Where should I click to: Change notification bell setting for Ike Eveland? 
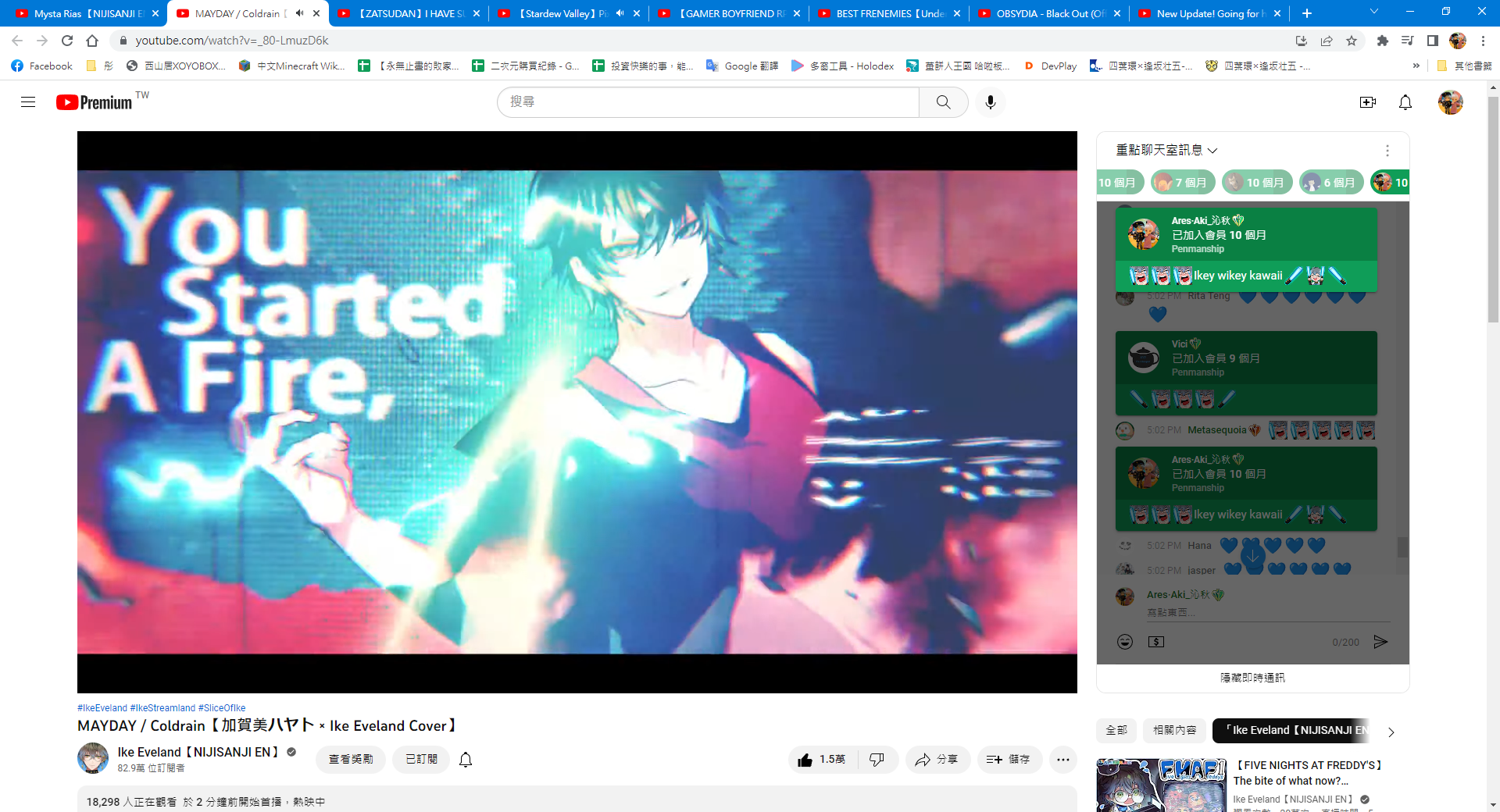pos(466,760)
